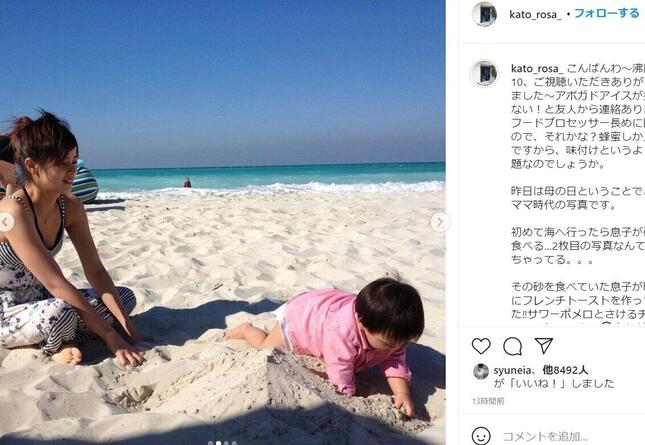Image resolution: width=645 pixels, height=445 pixels.
Task: Show list of 他8492人 likers
Action: coord(565,370)
